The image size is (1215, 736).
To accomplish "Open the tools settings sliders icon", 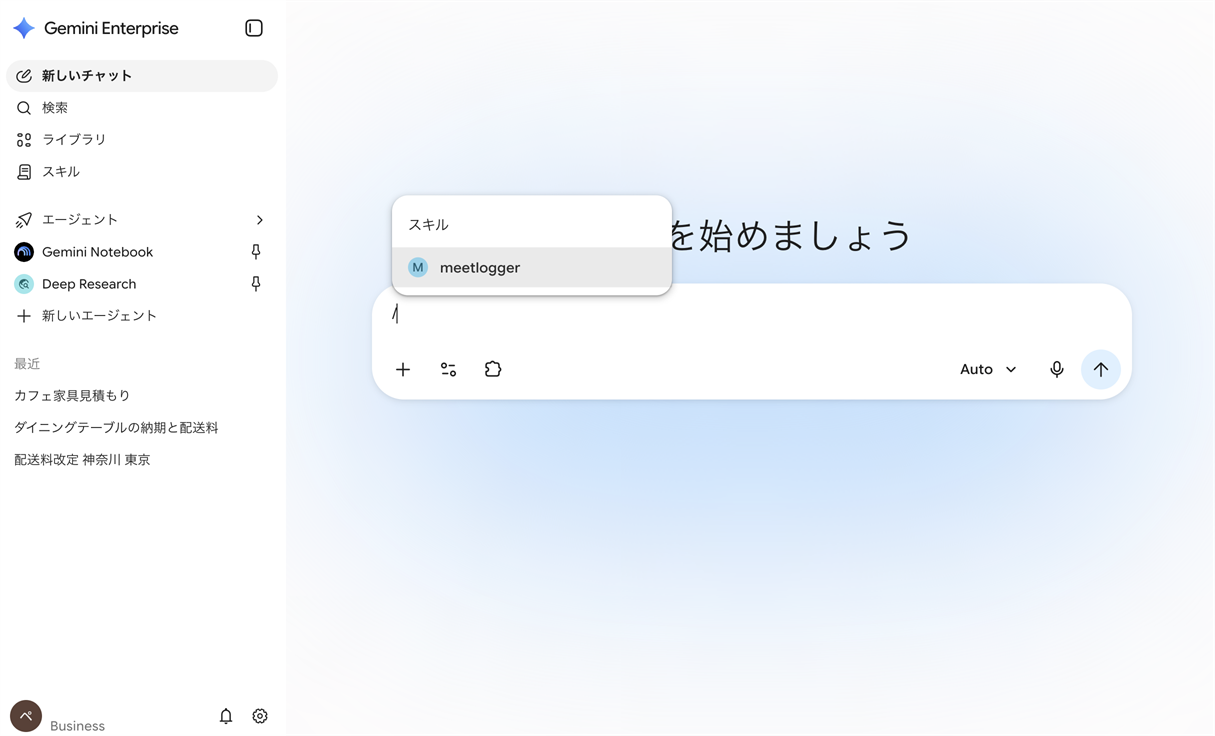I will tap(448, 370).
